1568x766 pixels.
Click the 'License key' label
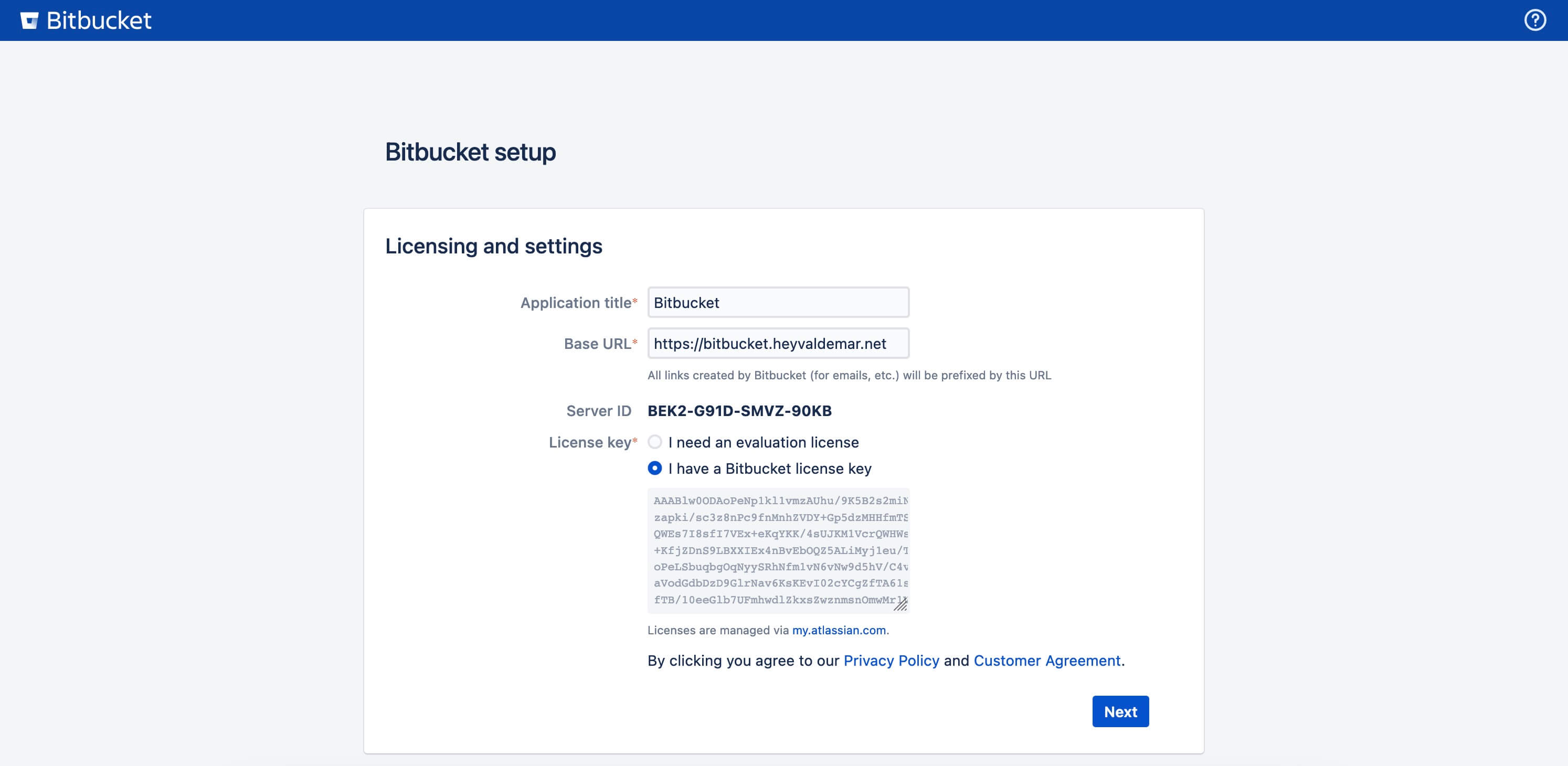590,442
